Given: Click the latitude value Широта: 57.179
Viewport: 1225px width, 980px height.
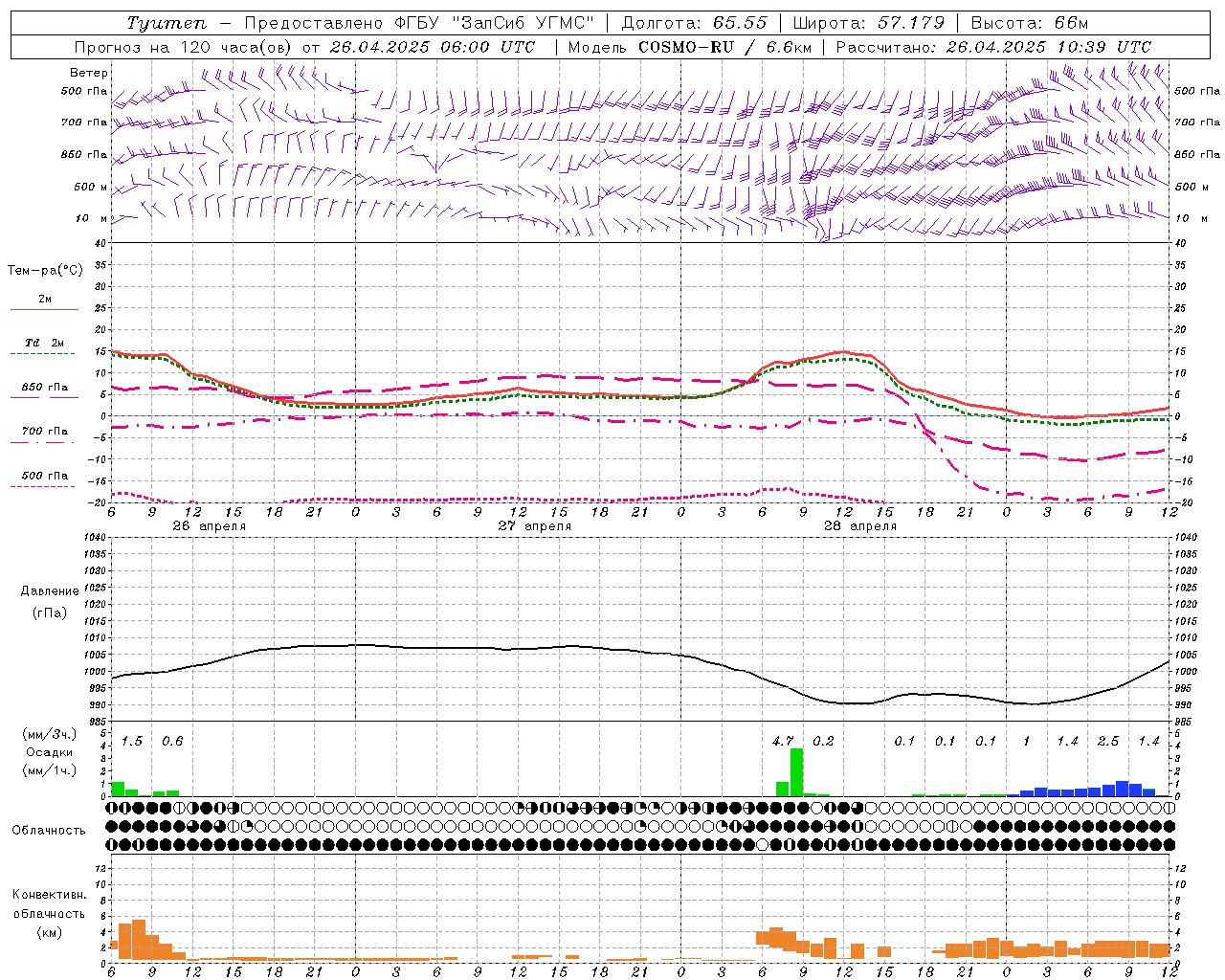Looking at the screenshot, I should (x=869, y=23).
